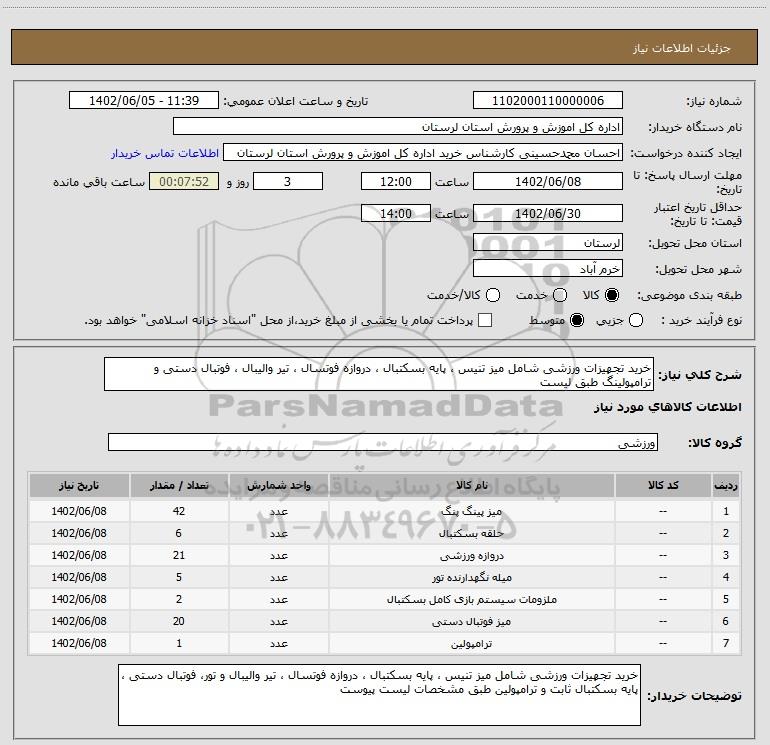The width and height of the screenshot is (770, 745).
Task: Open the buyer contact info link اطلاعات تماس خریدار
Action: click(x=165, y=153)
